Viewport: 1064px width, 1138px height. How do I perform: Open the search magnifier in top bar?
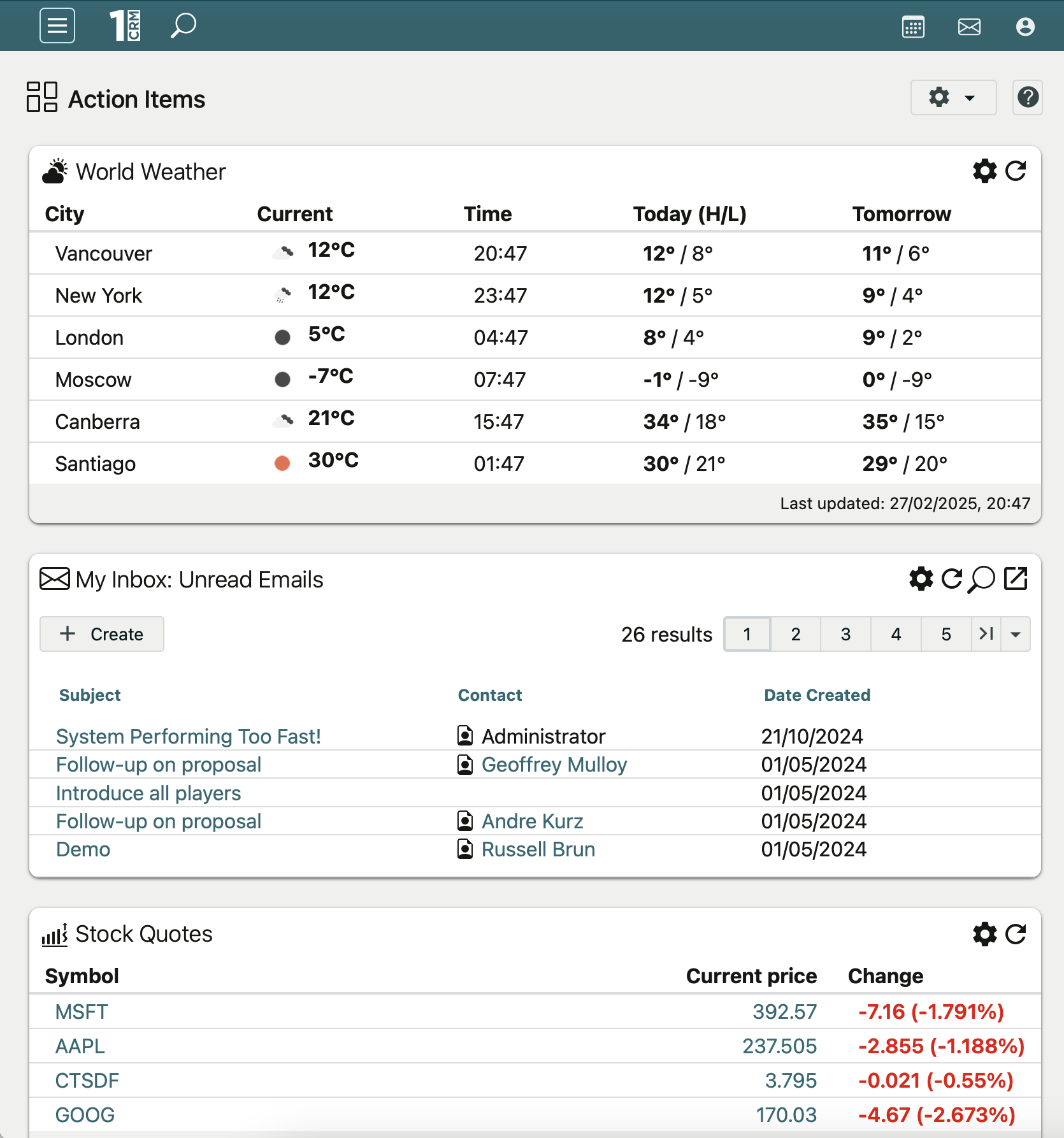pos(183,25)
